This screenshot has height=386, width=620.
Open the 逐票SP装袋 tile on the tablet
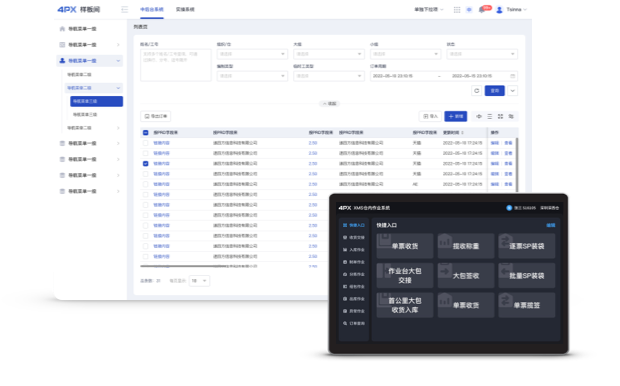pyautogui.click(x=527, y=246)
